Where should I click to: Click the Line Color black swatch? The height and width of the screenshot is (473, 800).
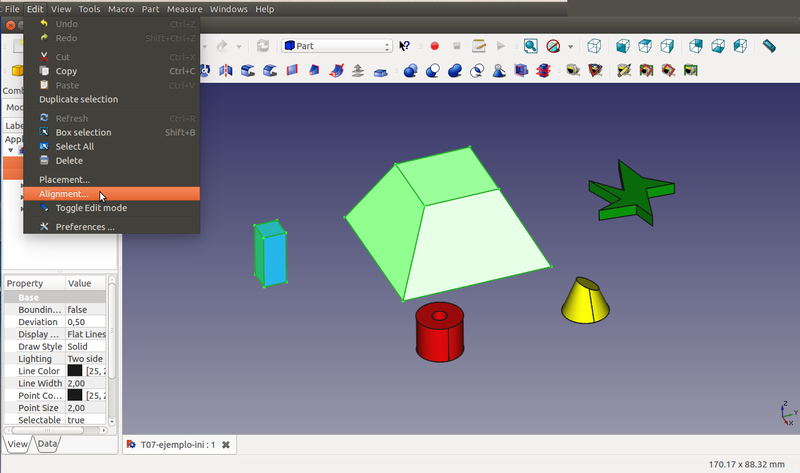pyautogui.click(x=75, y=371)
